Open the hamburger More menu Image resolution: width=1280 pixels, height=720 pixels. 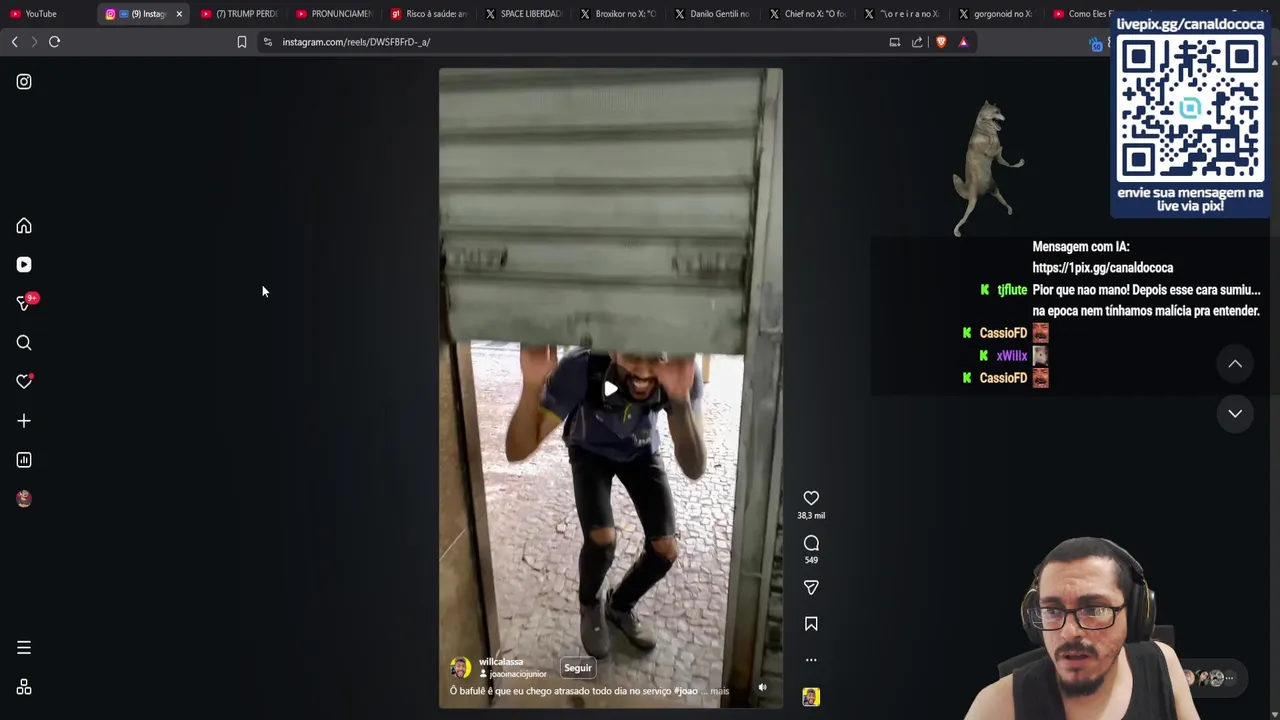pyautogui.click(x=24, y=648)
